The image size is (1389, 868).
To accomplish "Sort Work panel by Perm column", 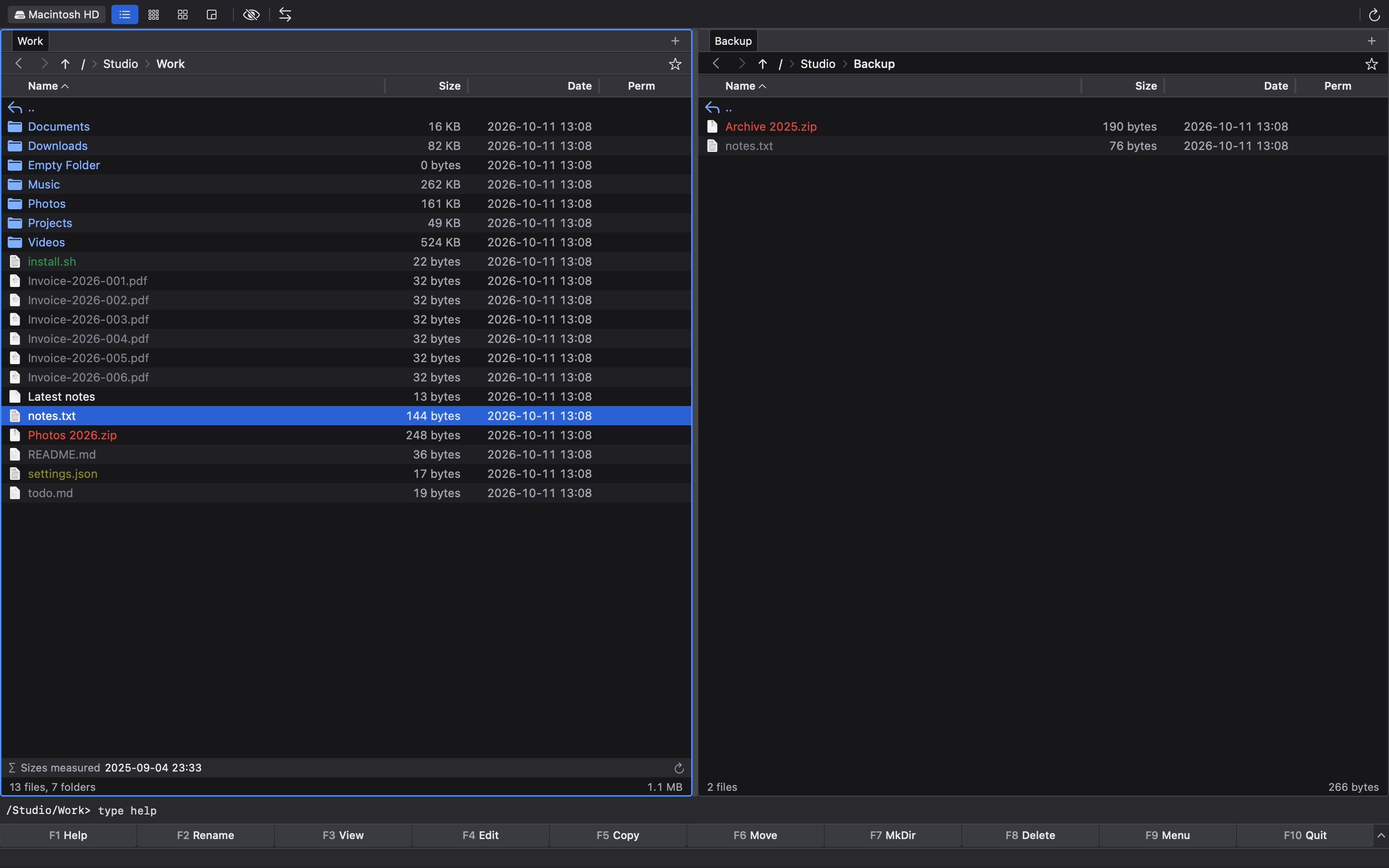I will (641, 86).
